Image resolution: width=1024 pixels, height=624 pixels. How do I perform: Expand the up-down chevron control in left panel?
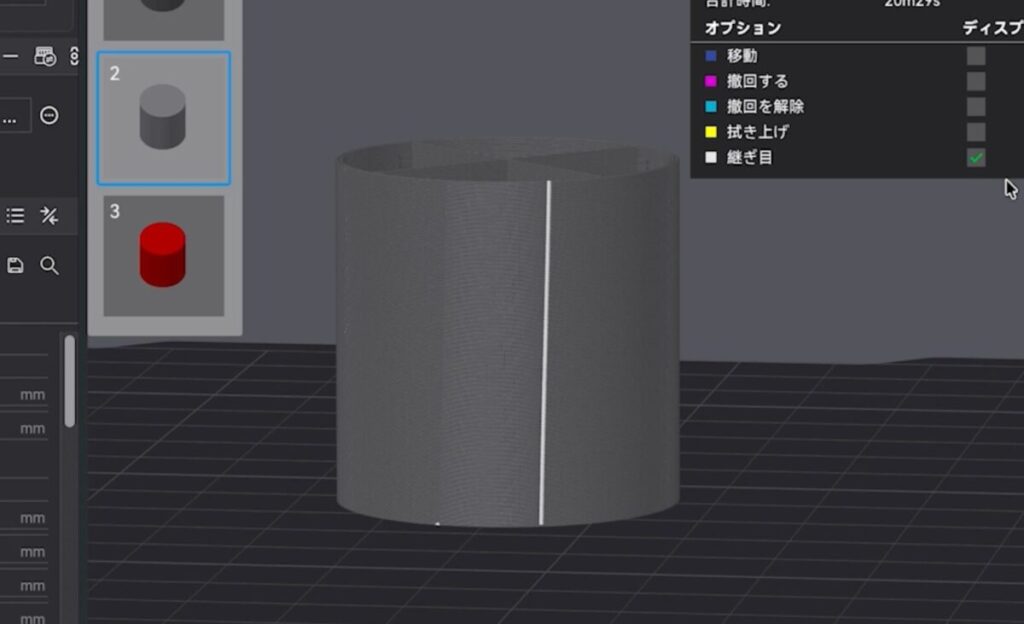(73, 56)
